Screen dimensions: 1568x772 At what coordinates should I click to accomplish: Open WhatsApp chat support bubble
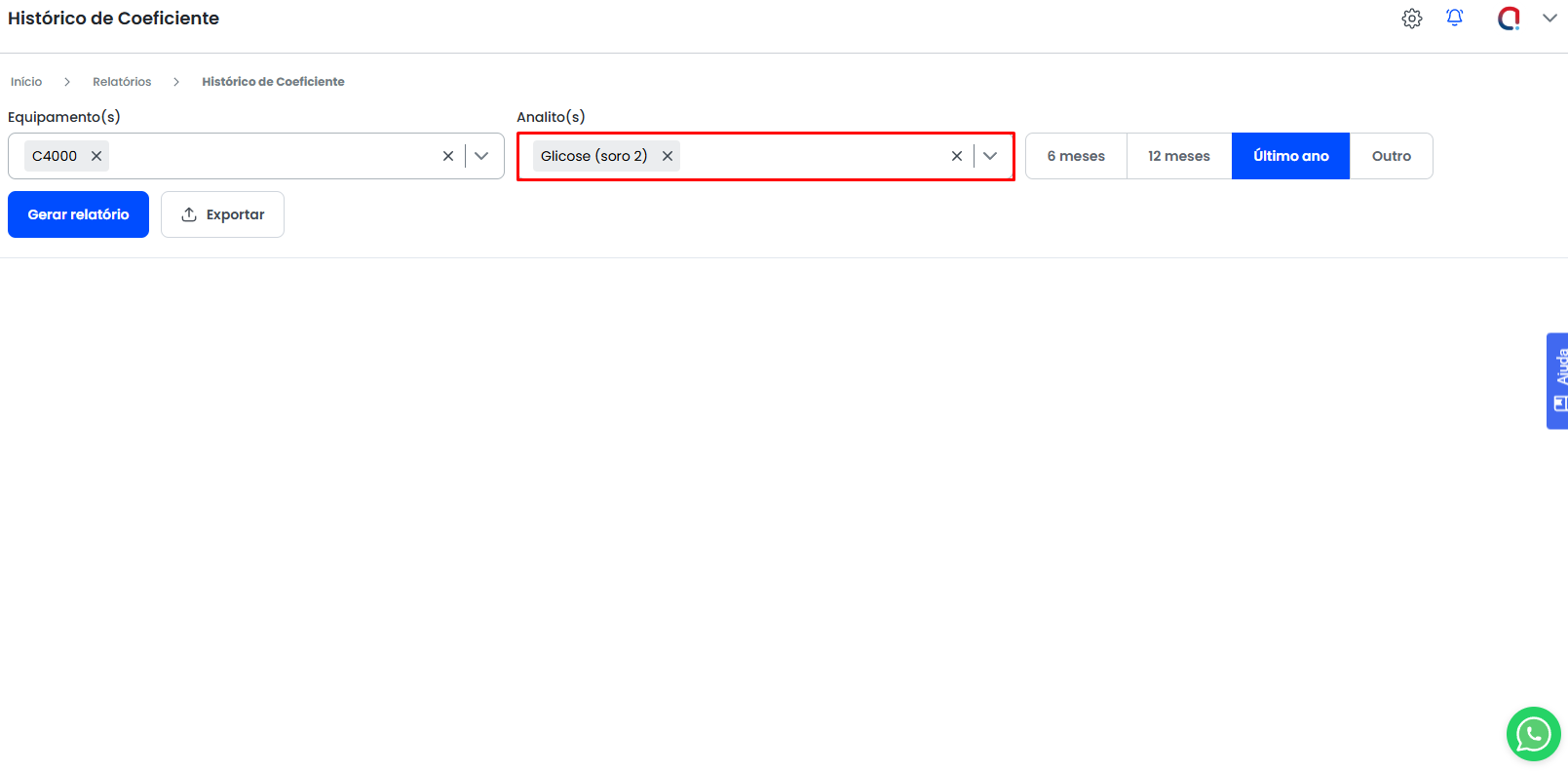point(1533,734)
